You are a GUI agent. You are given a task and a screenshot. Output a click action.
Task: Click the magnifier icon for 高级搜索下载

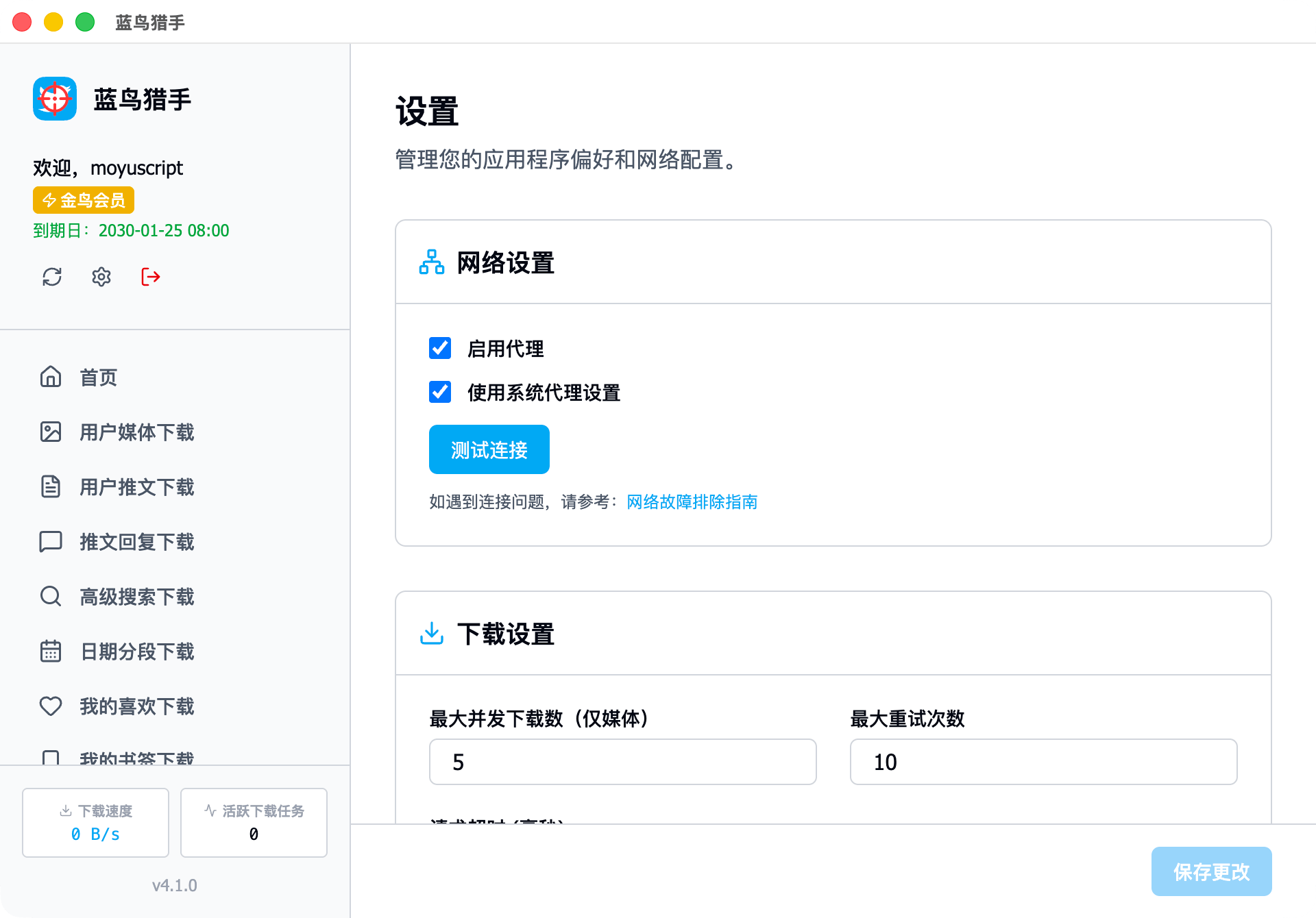point(51,596)
